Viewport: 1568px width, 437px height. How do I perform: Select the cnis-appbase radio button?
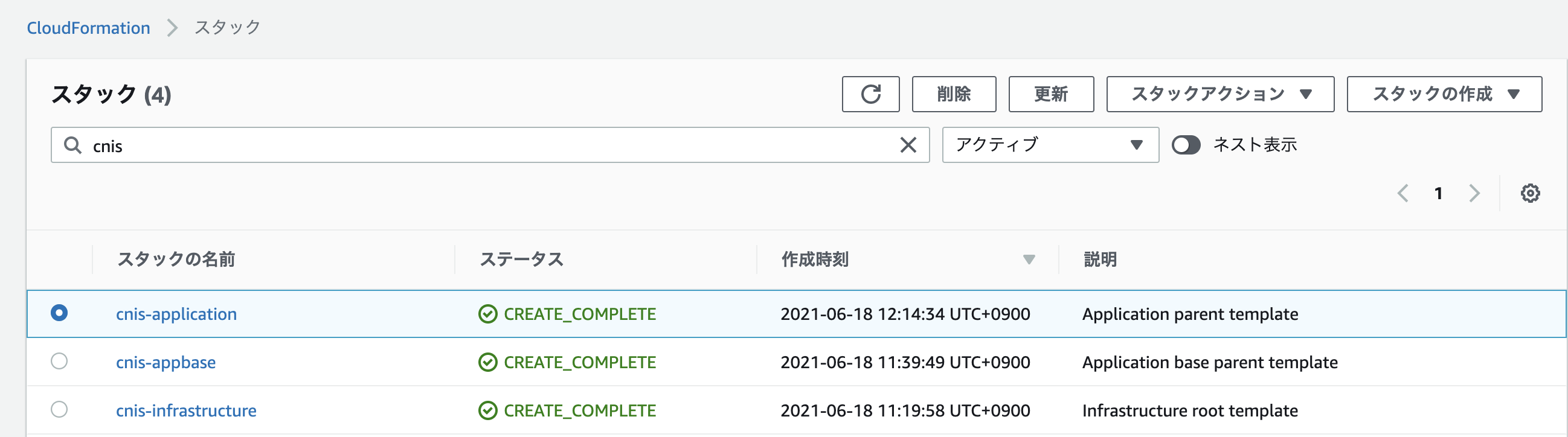[59, 361]
